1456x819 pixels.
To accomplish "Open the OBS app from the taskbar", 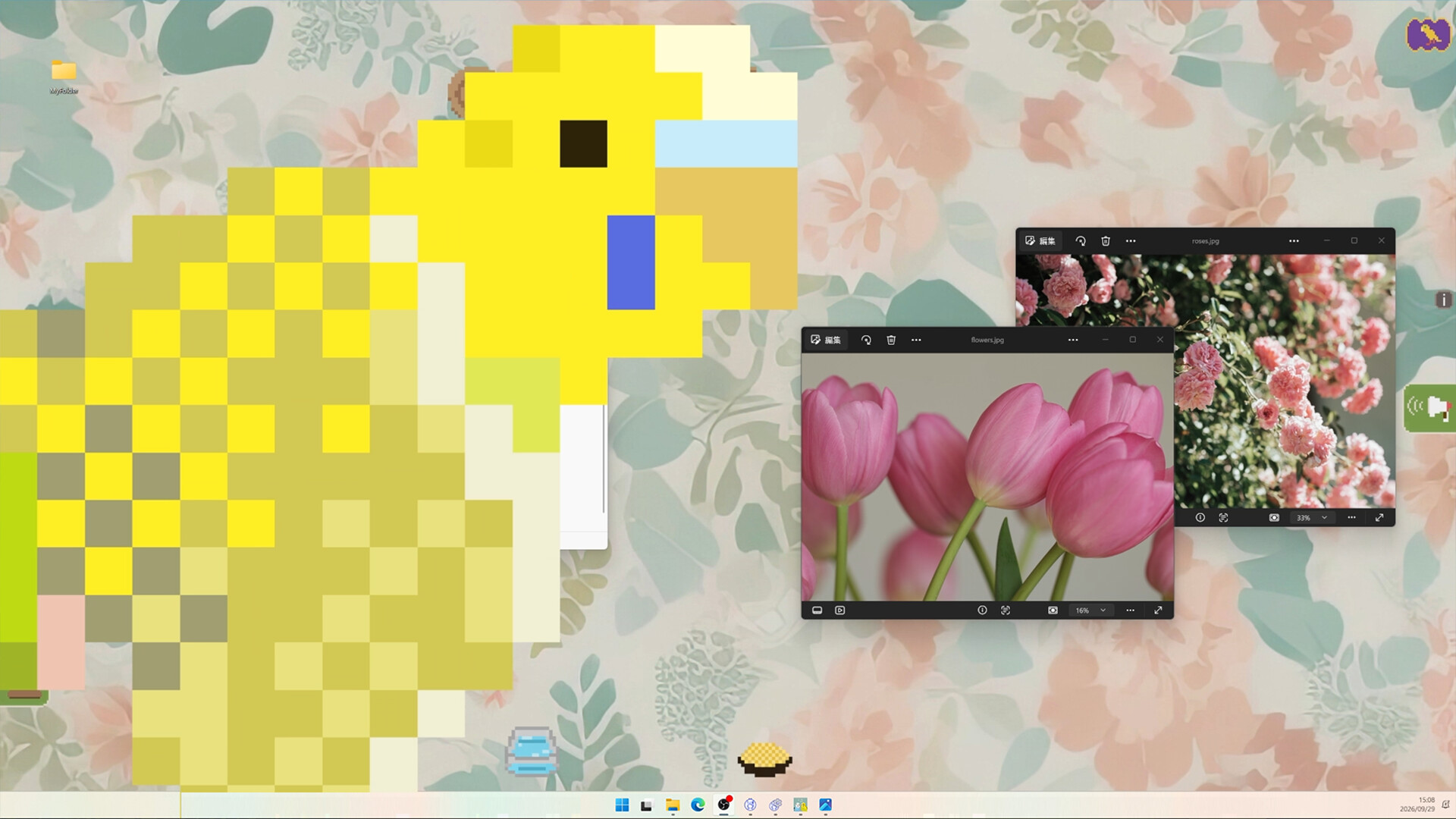I will coord(724,805).
